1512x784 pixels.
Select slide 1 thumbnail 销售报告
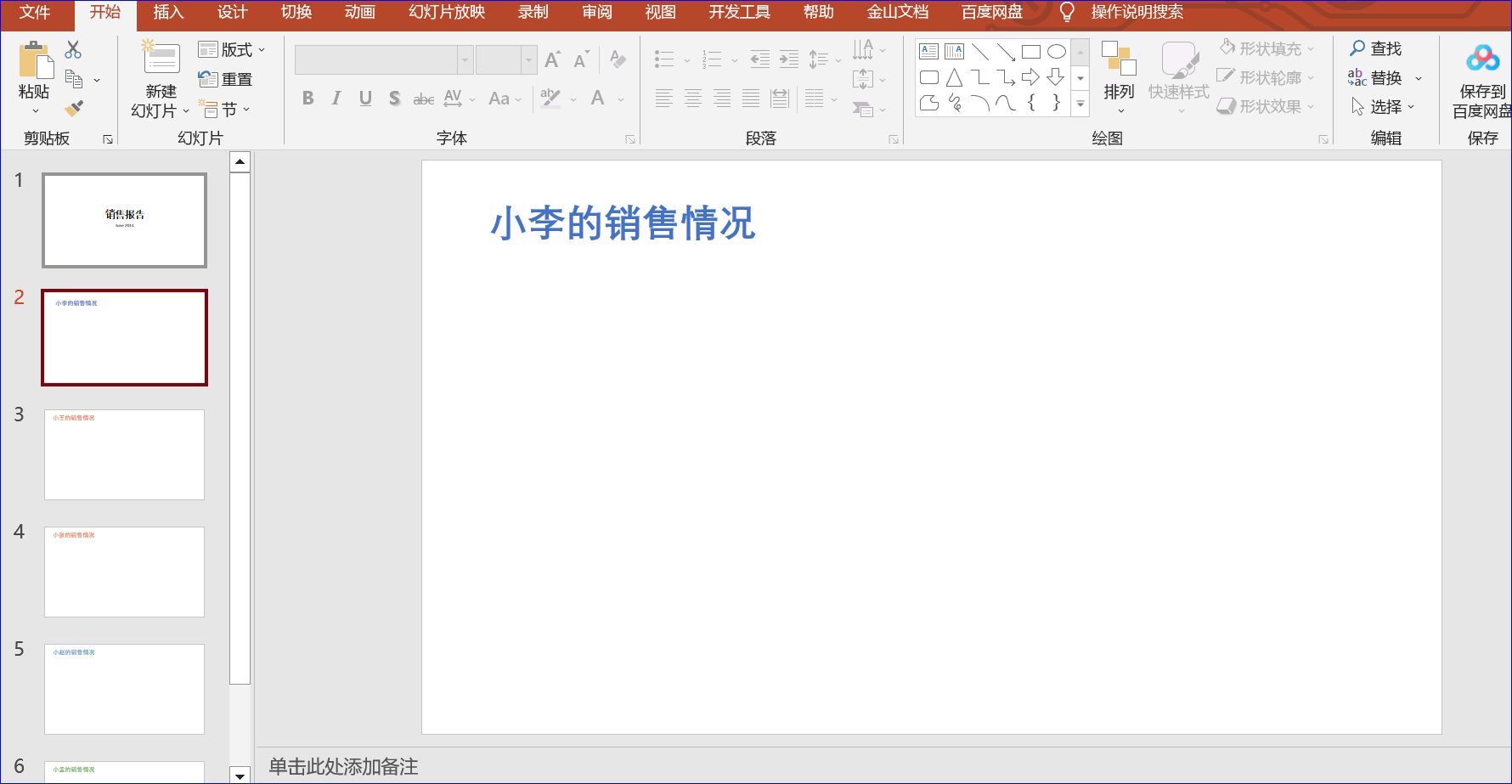pos(125,221)
